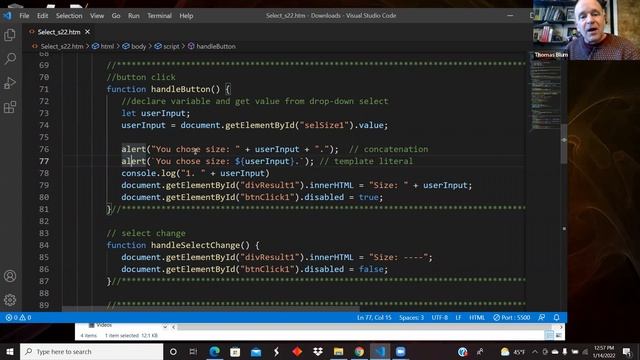640x360 pixels.
Task: Click Ln 77, Col 15 cursor position
Action: (x=374, y=317)
